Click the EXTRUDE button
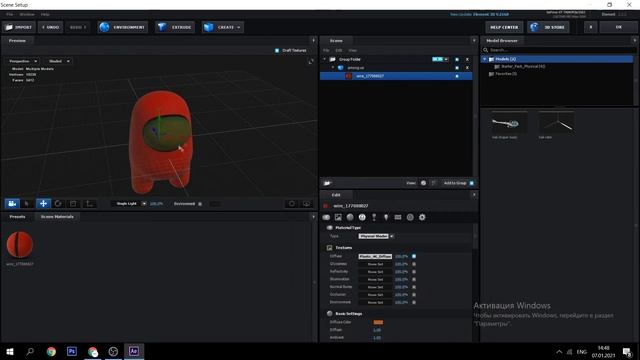Image resolution: width=640 pixels, height=360 pixels. [175, 27]
